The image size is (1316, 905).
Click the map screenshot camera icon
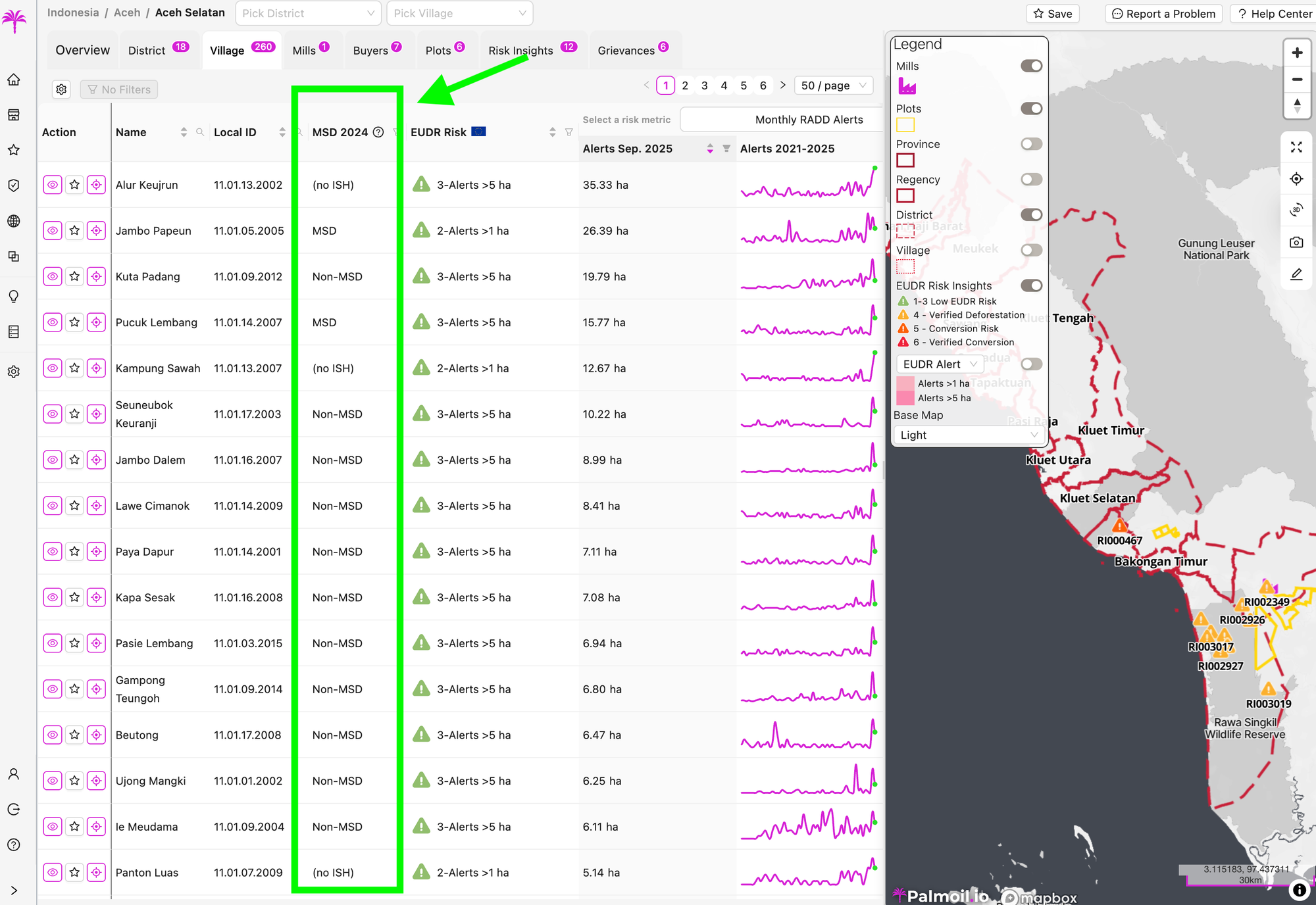click(x=1296, y=242)
